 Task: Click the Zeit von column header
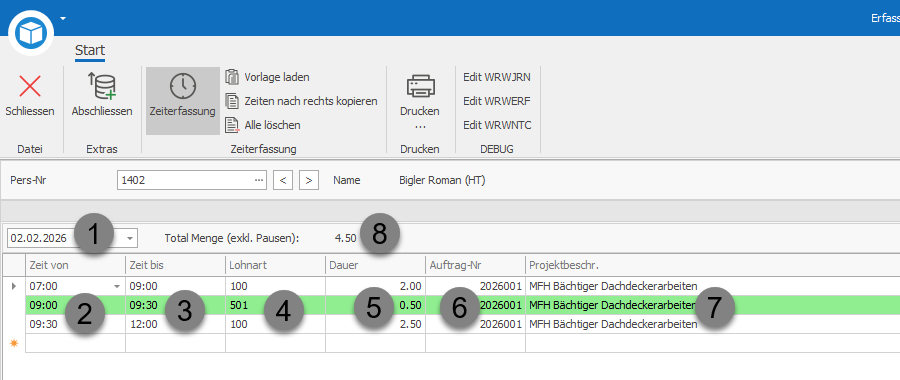[x=75, y=265]
